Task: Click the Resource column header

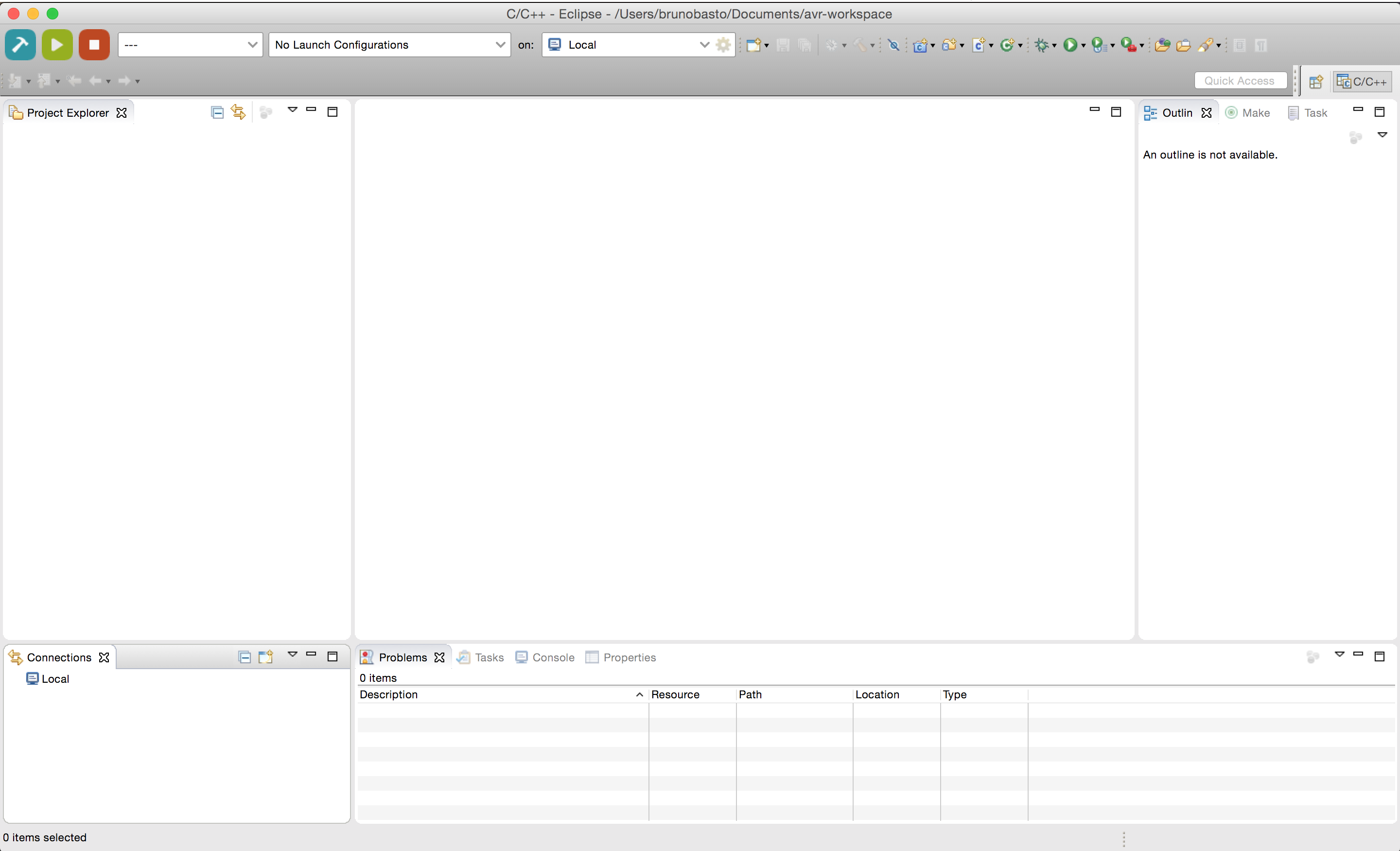Action: pos(693,695)
